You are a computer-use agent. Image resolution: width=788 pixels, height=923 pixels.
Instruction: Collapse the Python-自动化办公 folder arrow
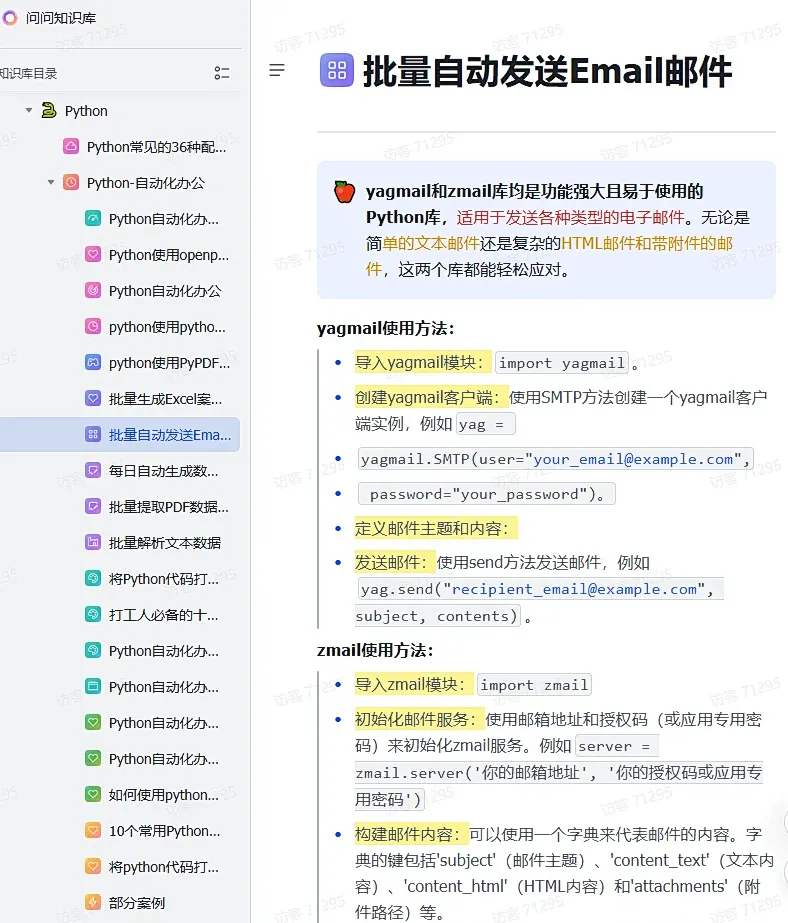[51, 182]
